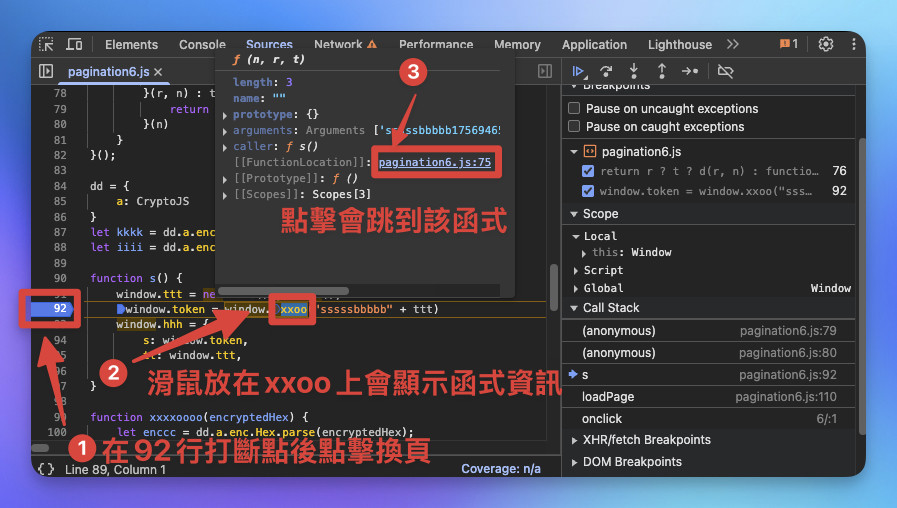Activate the inspect element picker icon

tap(46, 44)
